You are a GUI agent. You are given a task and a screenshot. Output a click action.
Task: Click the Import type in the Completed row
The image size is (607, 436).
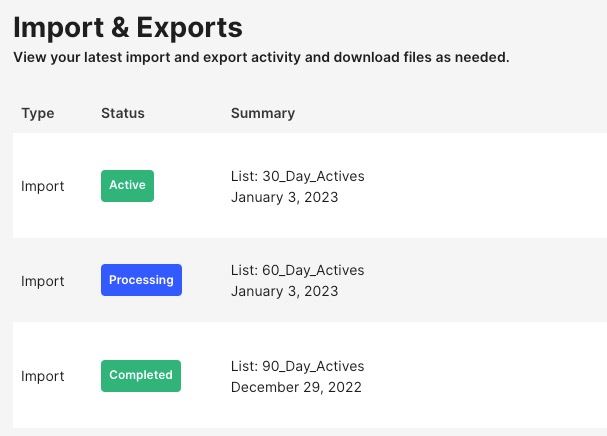pyautogui.click(x=43, y=377)
